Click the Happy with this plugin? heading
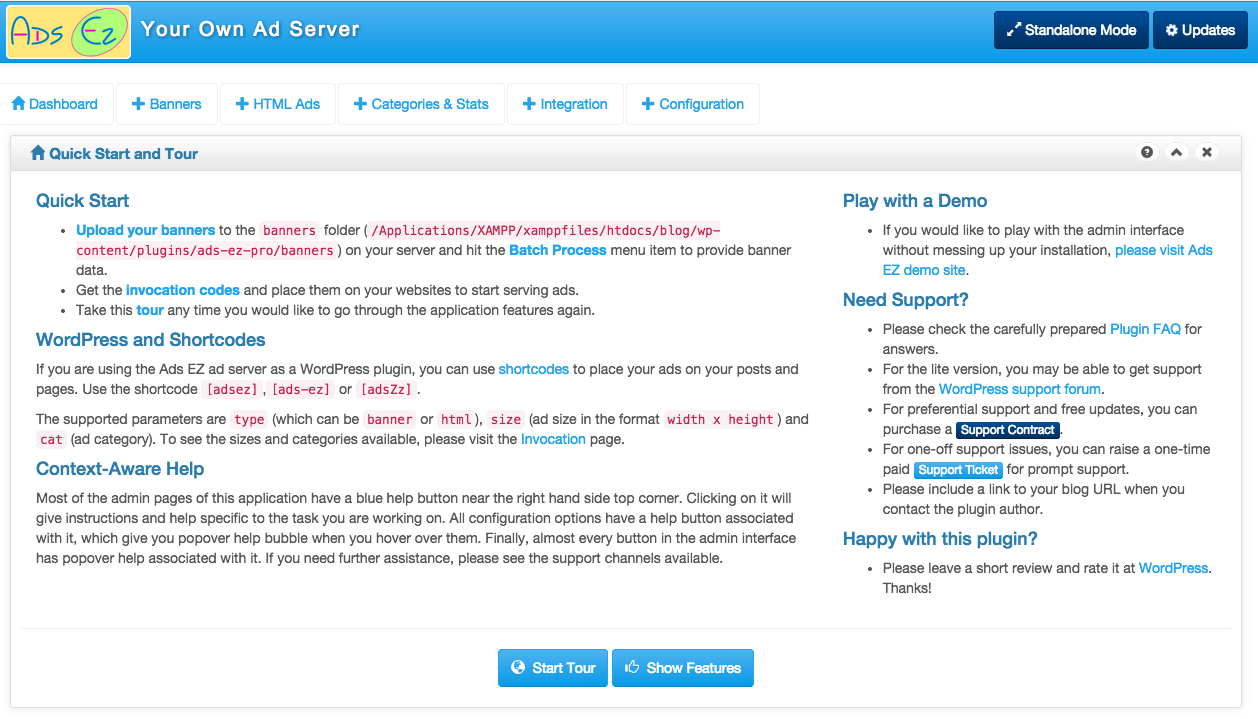Screen dimensions: 1258x719 940,538
